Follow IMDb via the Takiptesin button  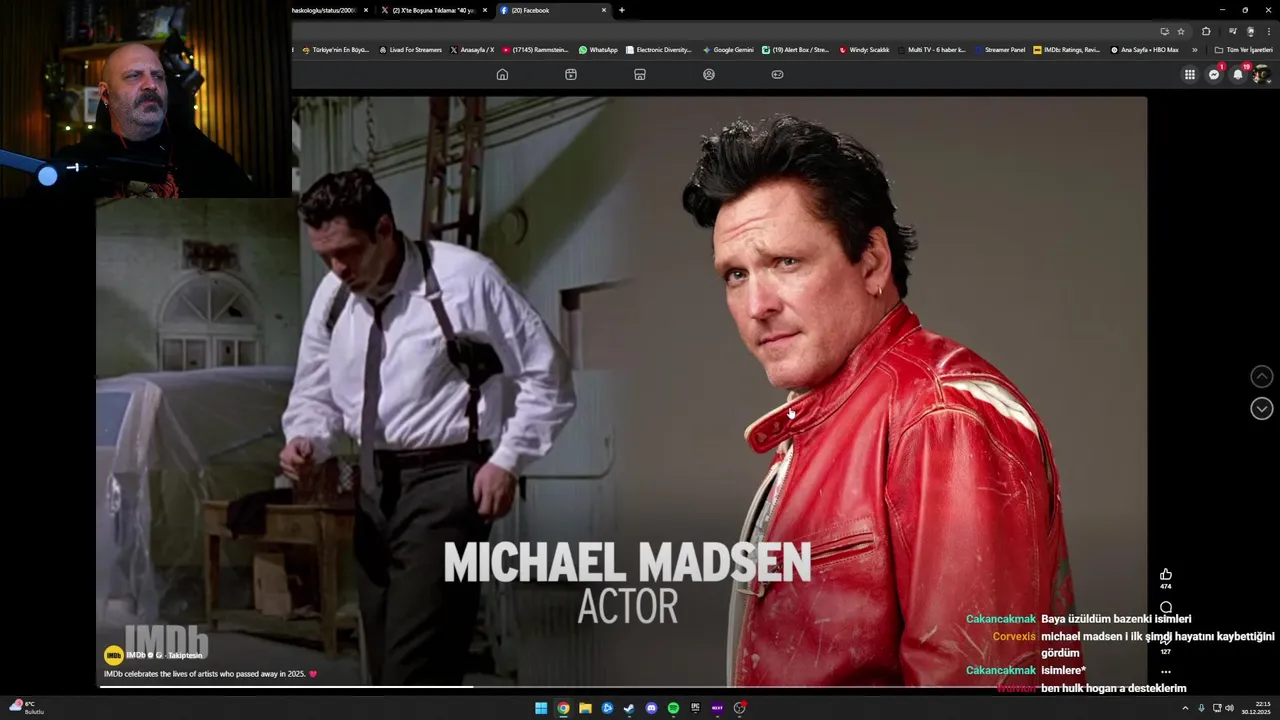coord(185,655)
